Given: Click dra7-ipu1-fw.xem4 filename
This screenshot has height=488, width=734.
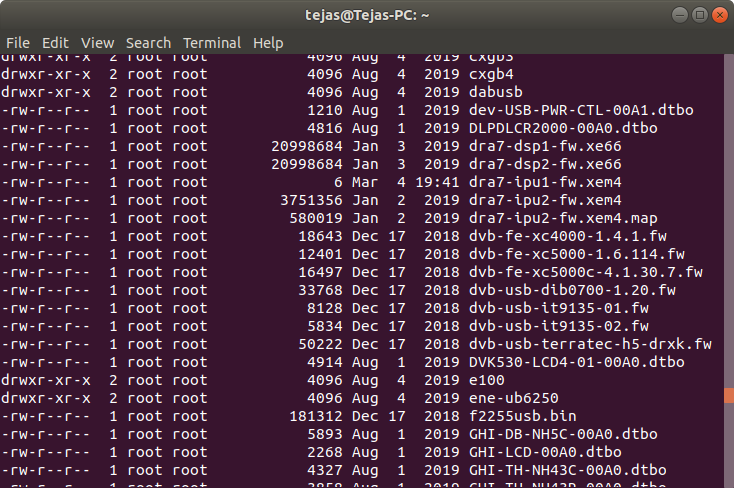Looking at the screenshot, I should pyautogui.click(x=545, y=182).
